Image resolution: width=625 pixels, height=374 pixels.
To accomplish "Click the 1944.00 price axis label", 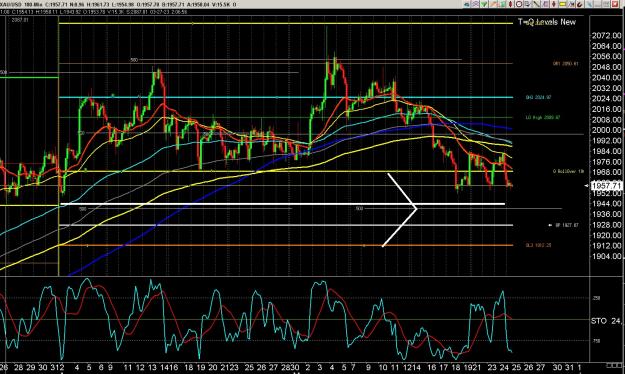I will [607, 204].
